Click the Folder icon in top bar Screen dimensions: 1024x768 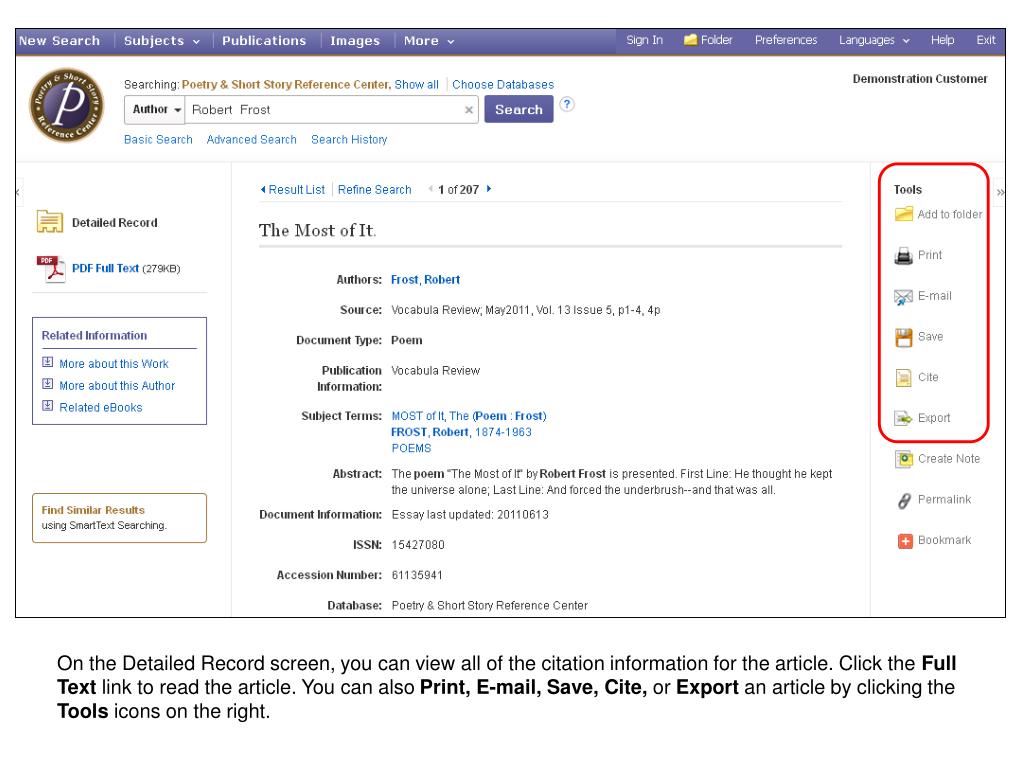(690, 40)
